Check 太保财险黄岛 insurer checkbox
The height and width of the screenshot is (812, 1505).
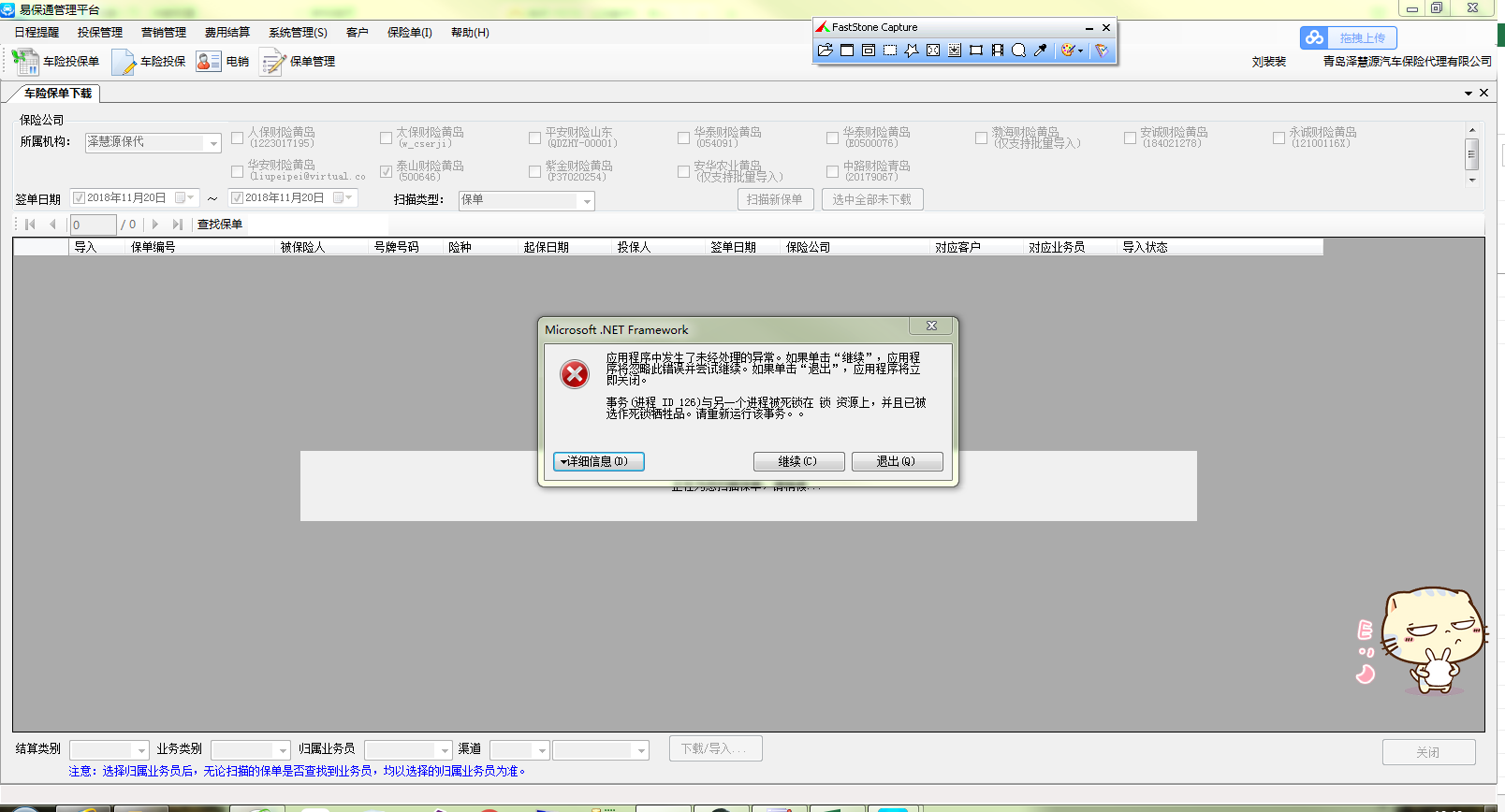click(x=386, y=138)
